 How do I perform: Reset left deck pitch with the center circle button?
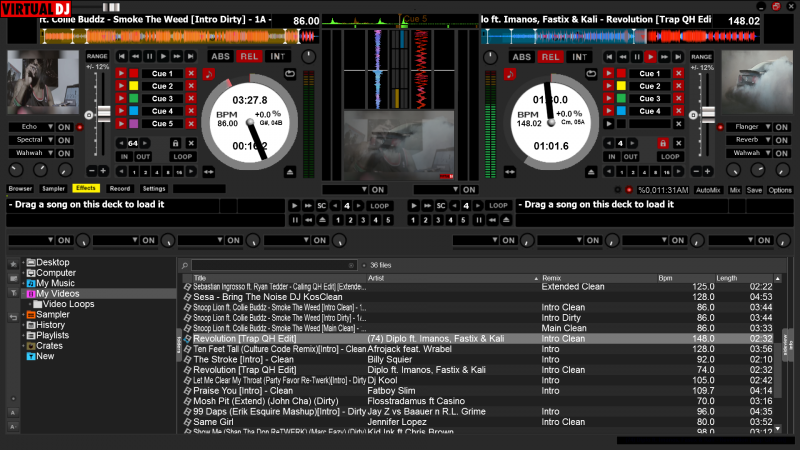pyautogui.click(x=89, y=115)
